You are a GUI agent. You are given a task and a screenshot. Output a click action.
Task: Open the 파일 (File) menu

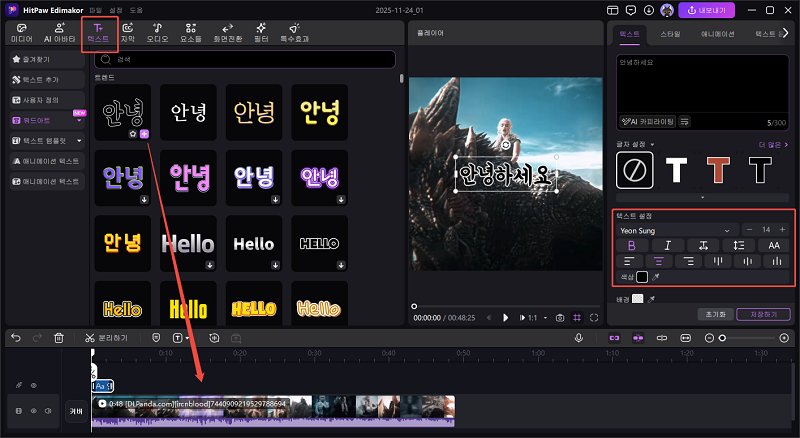(95, 10)
